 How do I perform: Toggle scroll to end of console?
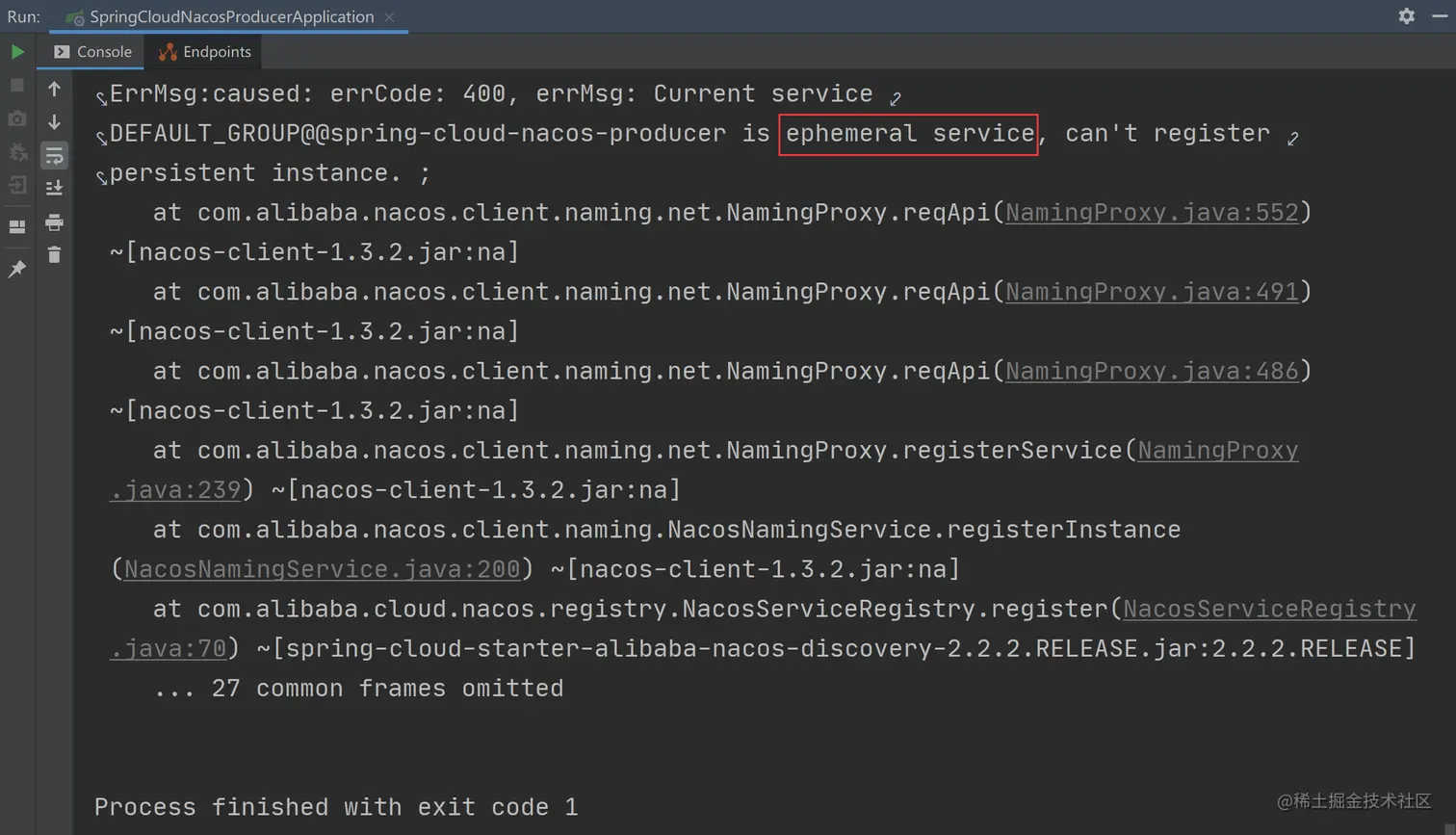54,188
